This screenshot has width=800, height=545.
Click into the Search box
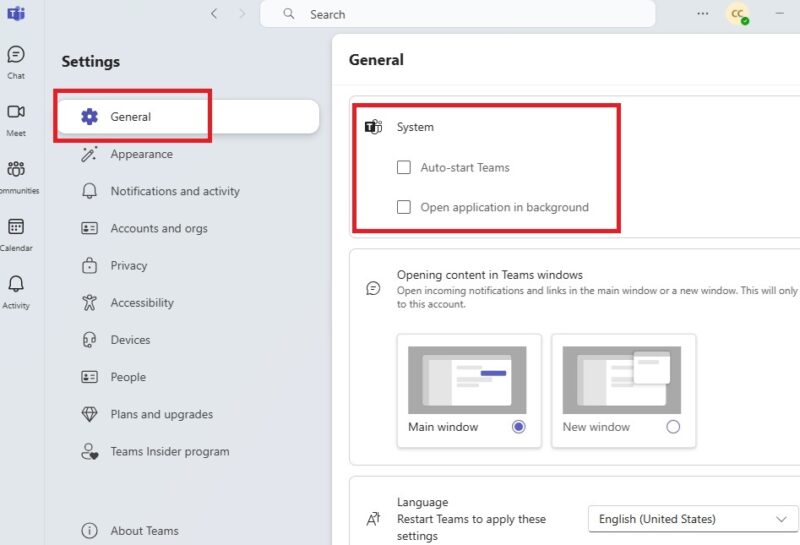tap(458, 14)
